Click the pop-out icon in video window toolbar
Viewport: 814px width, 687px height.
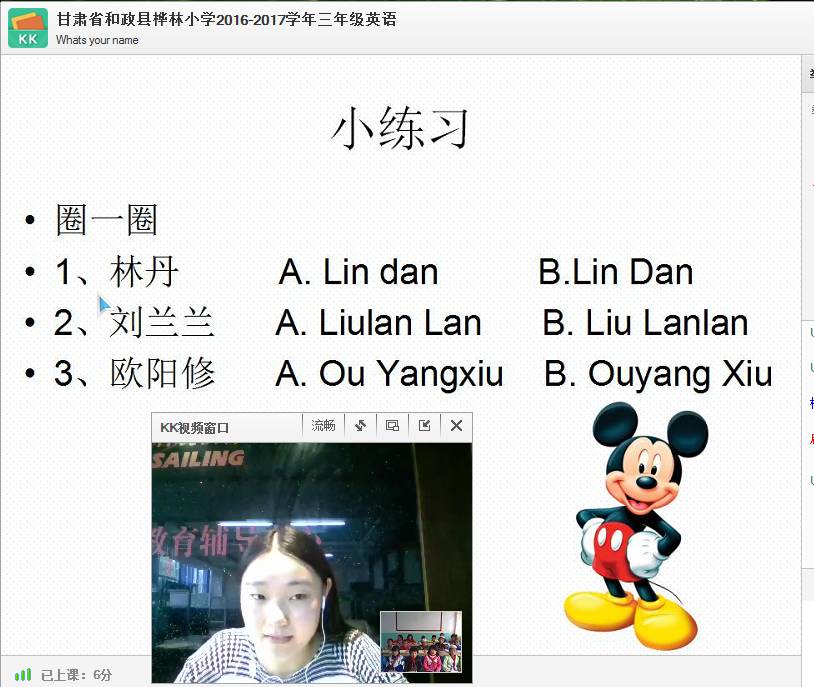pyautogui.click(x=425, y=426)
